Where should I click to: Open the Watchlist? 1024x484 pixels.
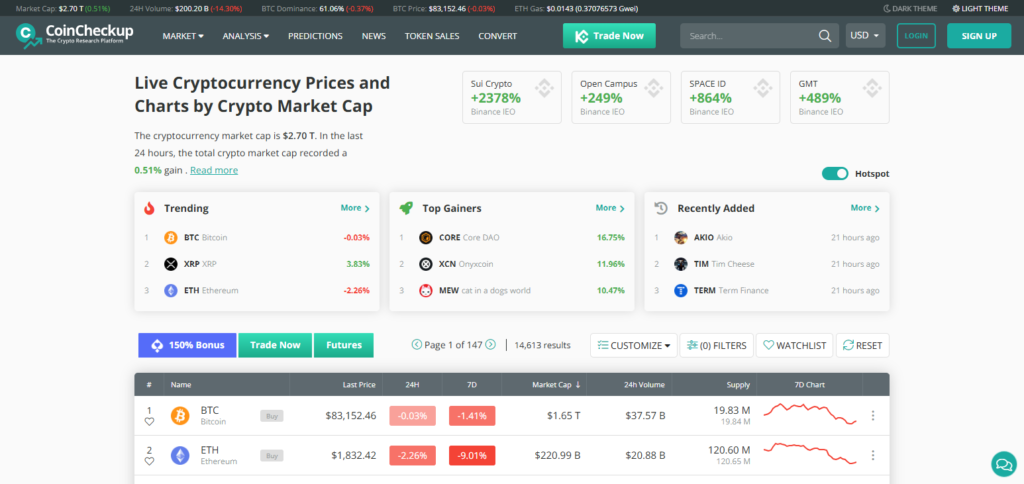click(795, 346)
